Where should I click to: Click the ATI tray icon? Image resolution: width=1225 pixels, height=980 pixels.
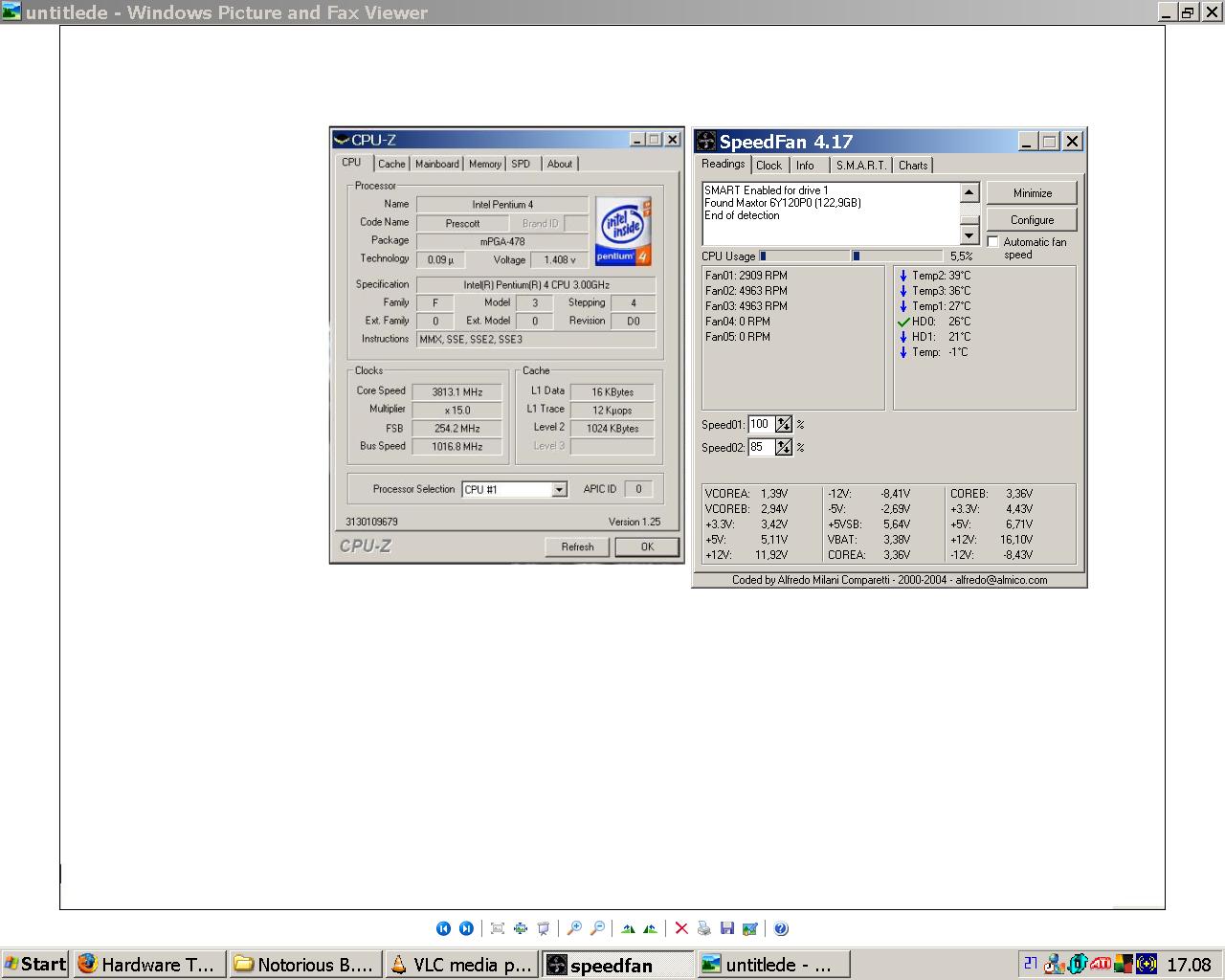pyautogui.click(x=1101, y=964)
